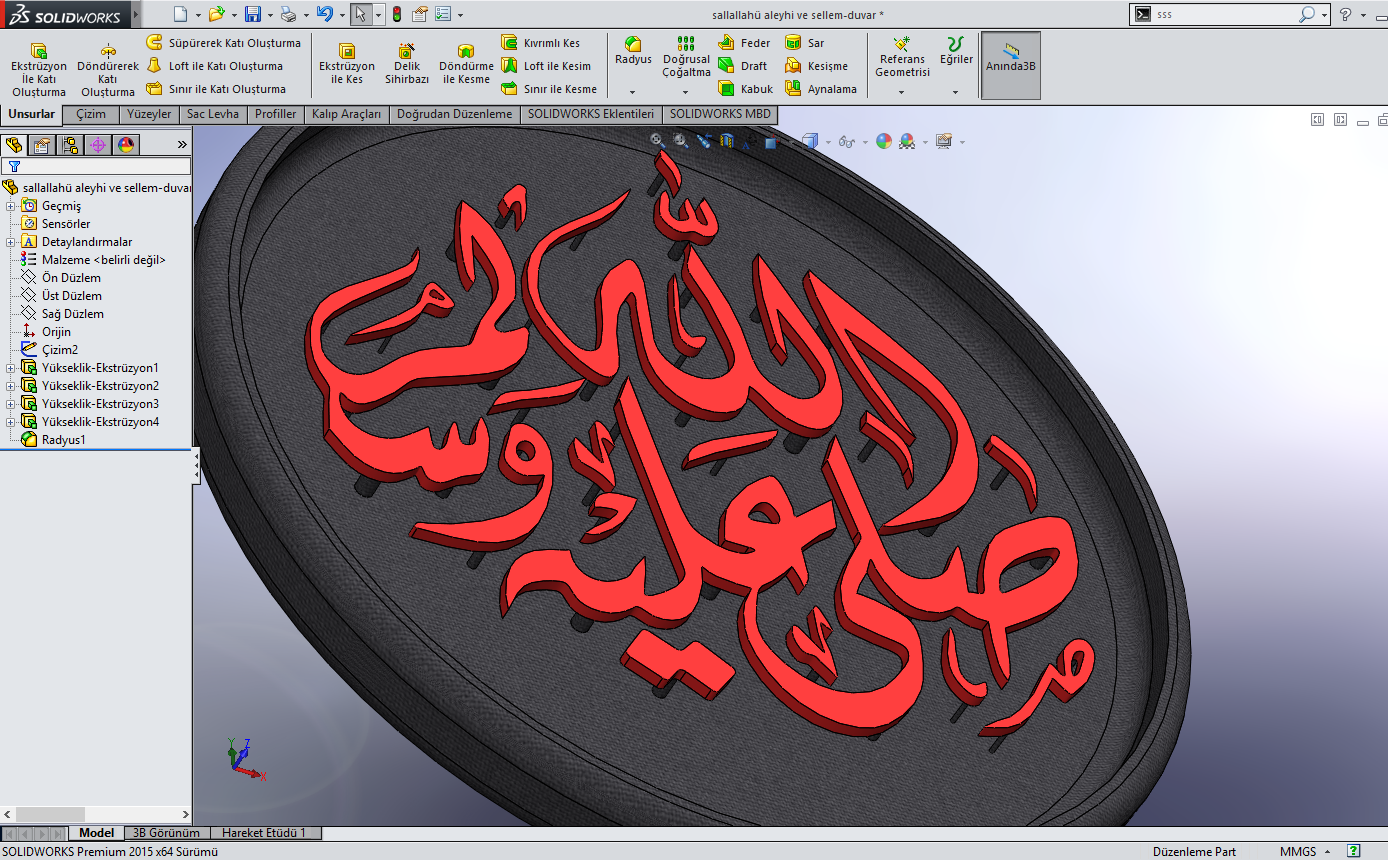
Task: Apply the Radyus fillet tool
Action: pos(633,50)
